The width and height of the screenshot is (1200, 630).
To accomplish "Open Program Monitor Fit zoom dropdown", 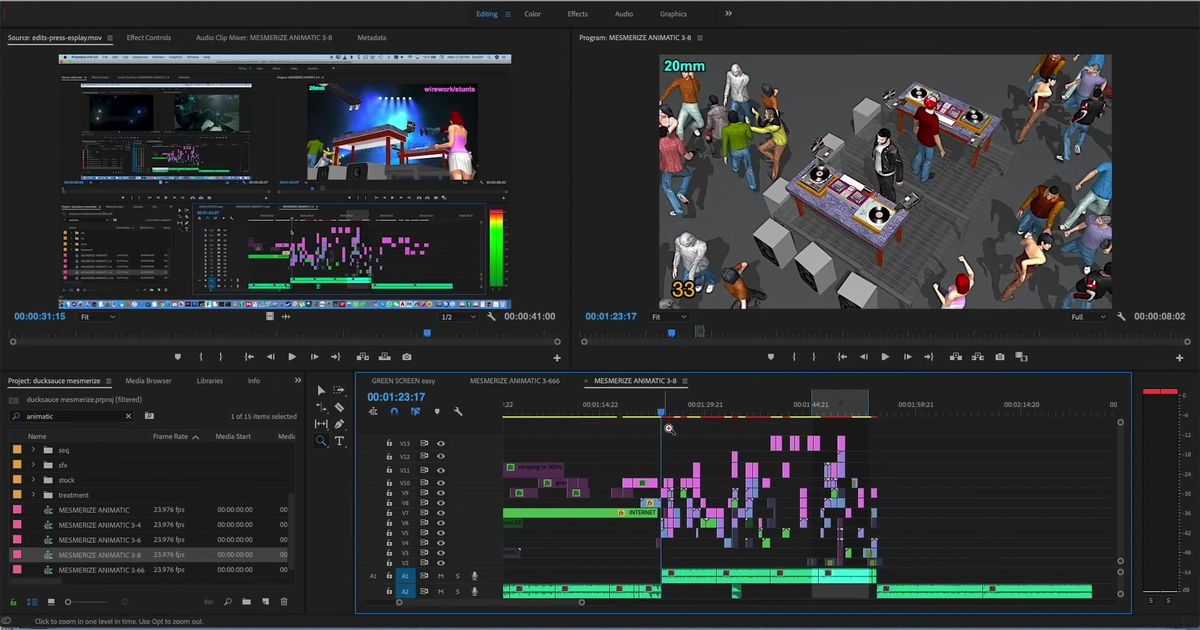I will pyautogui.click(x=669, y=317).
